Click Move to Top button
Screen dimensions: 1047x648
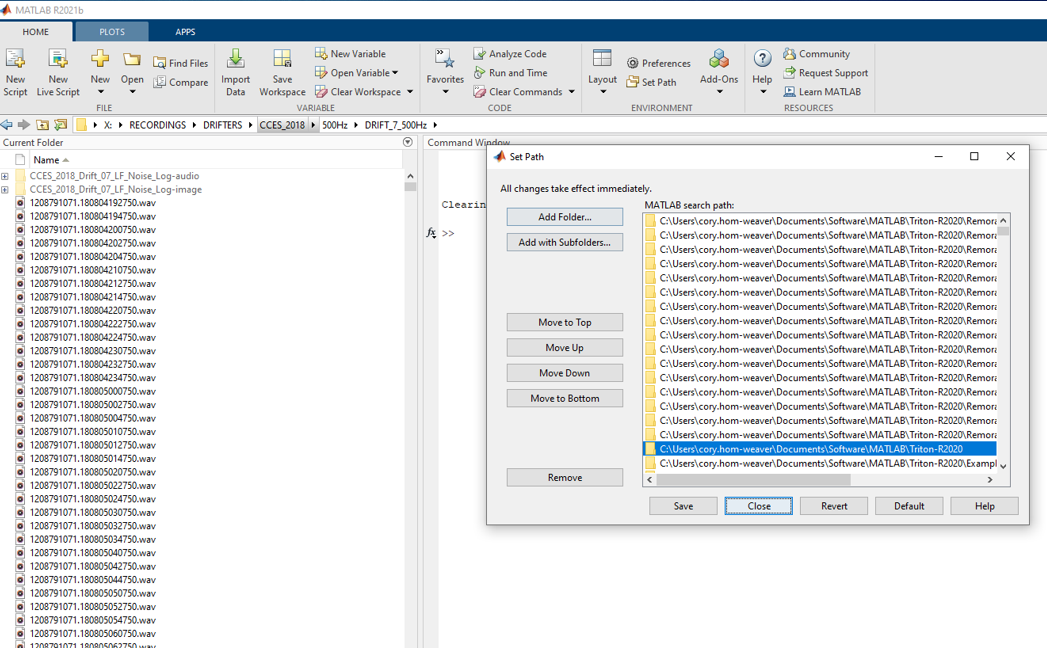click(x=564, y=322)
